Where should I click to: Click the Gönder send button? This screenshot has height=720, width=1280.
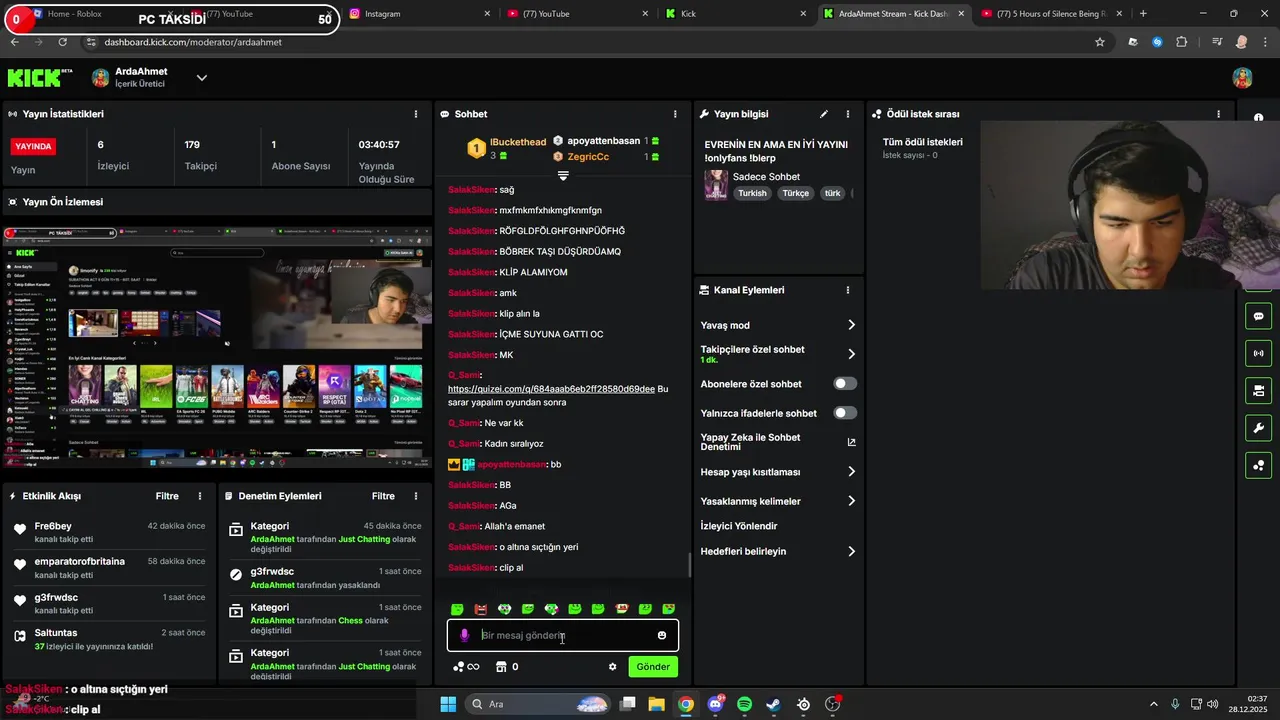point(653,667)
